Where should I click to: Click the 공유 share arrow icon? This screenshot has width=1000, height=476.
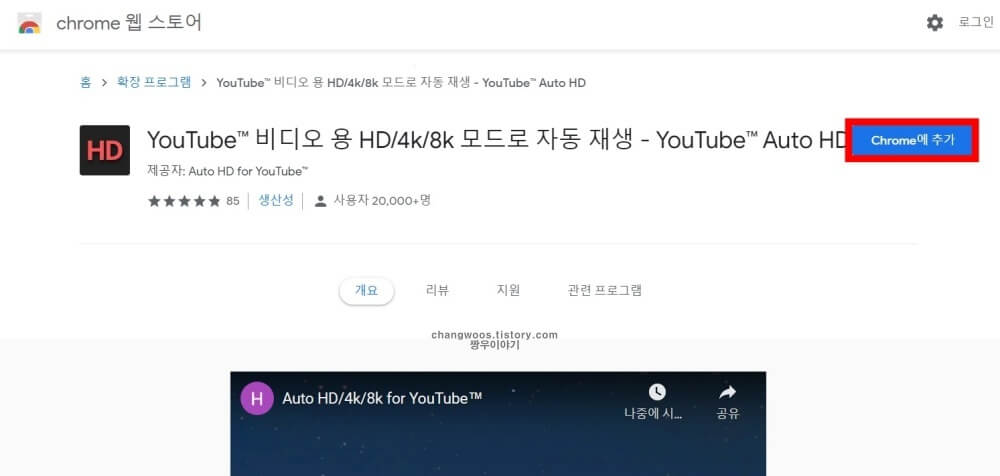727,392
